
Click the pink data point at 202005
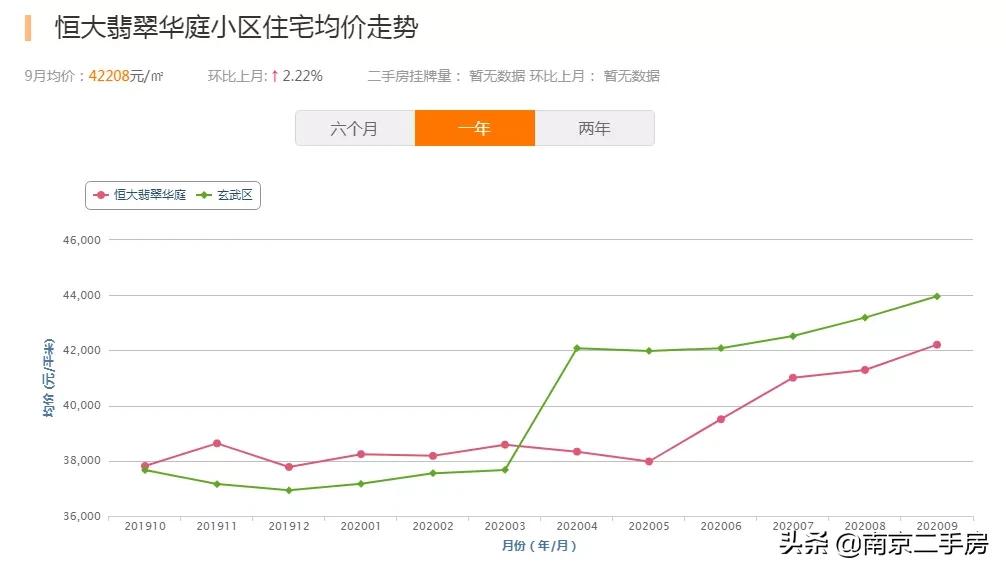point(649,461)
